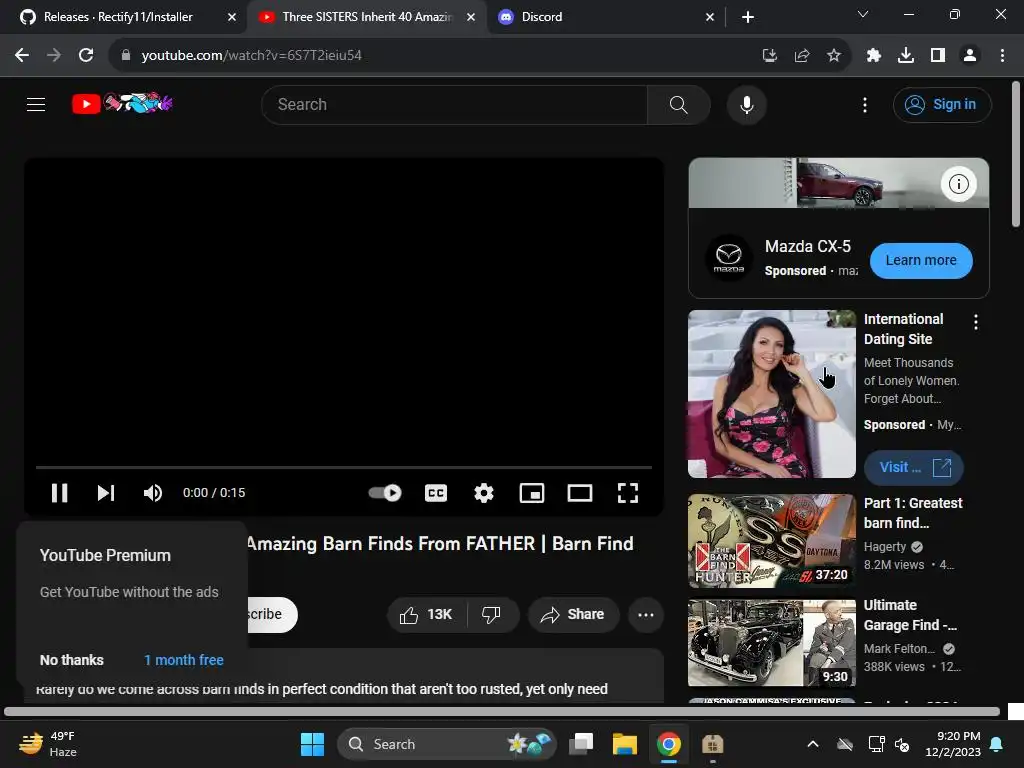Open Ultimate Garage Find video thumbnail

coord(771,643)
